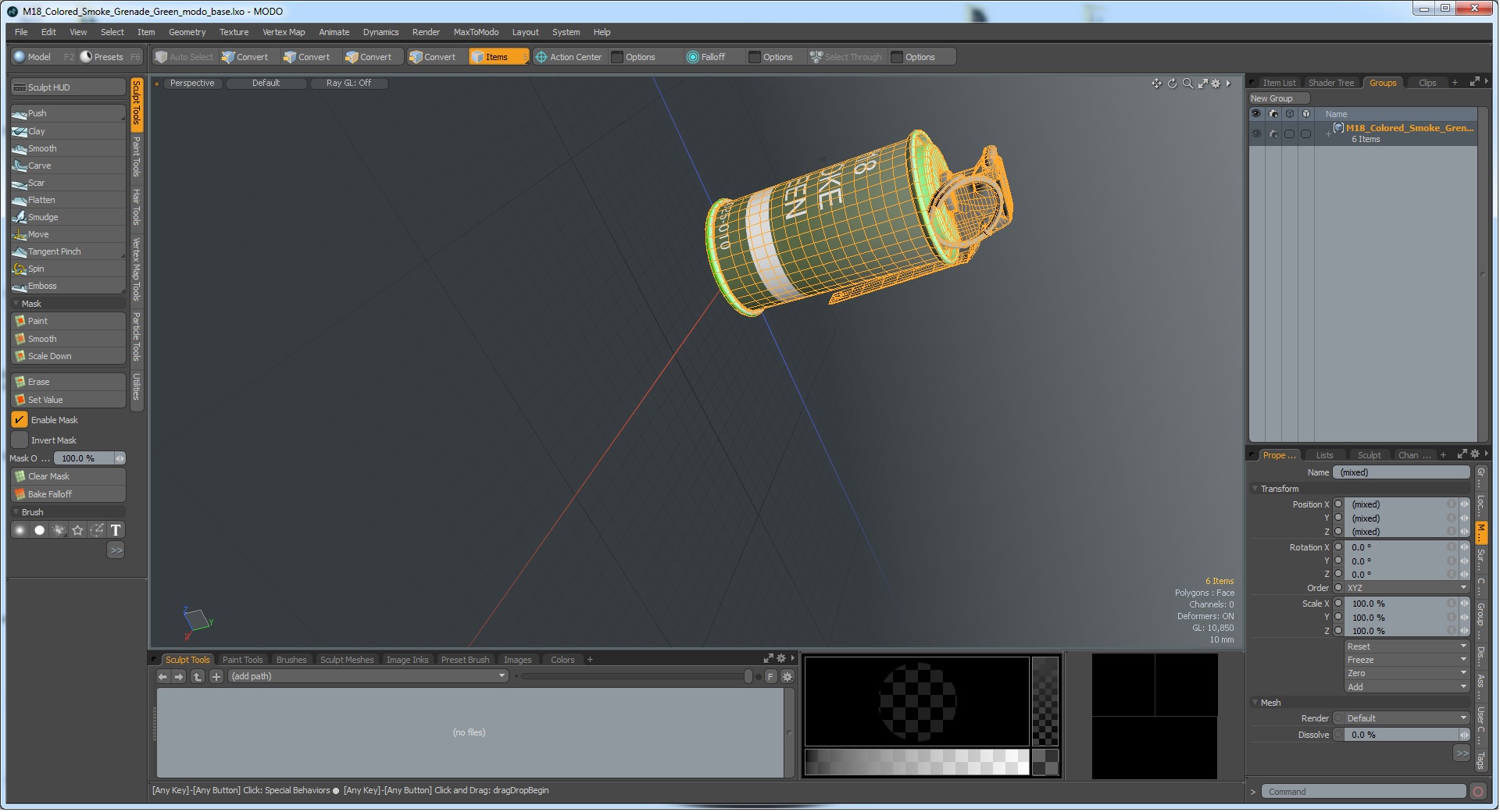Select the Spin sculpt tool
The image size is (1500, 812).
click(x=68, y=269)
